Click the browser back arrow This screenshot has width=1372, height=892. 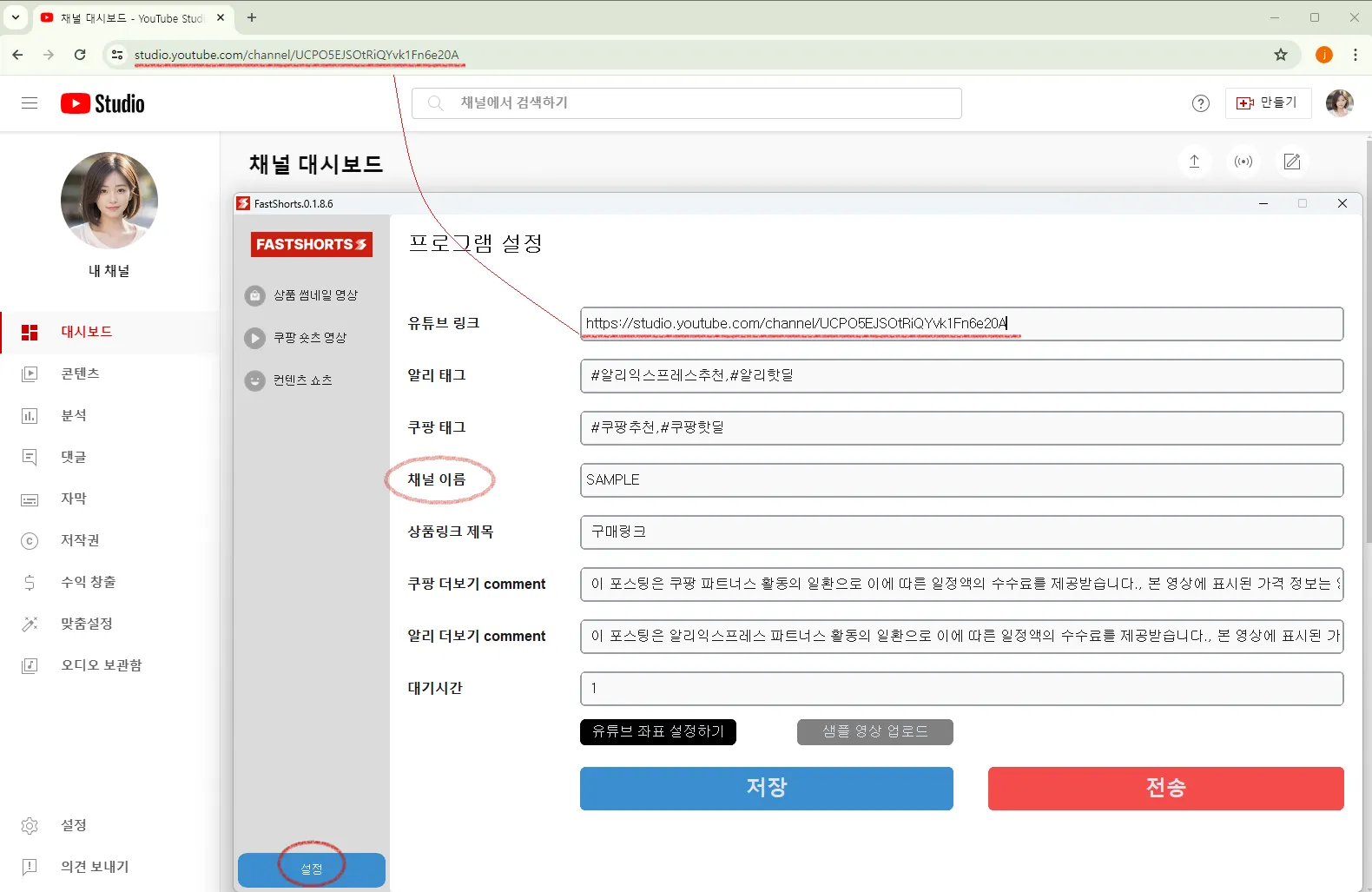click(17, 55)
